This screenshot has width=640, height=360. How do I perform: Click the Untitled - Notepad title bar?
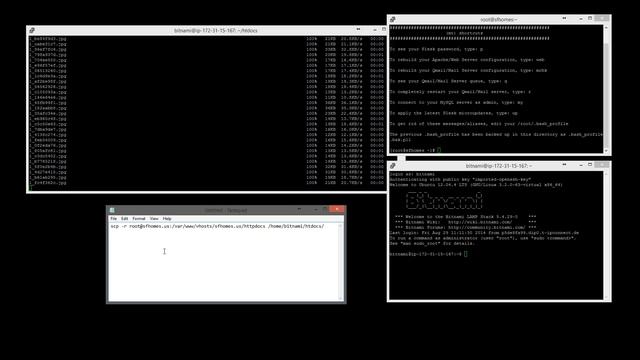226,210
